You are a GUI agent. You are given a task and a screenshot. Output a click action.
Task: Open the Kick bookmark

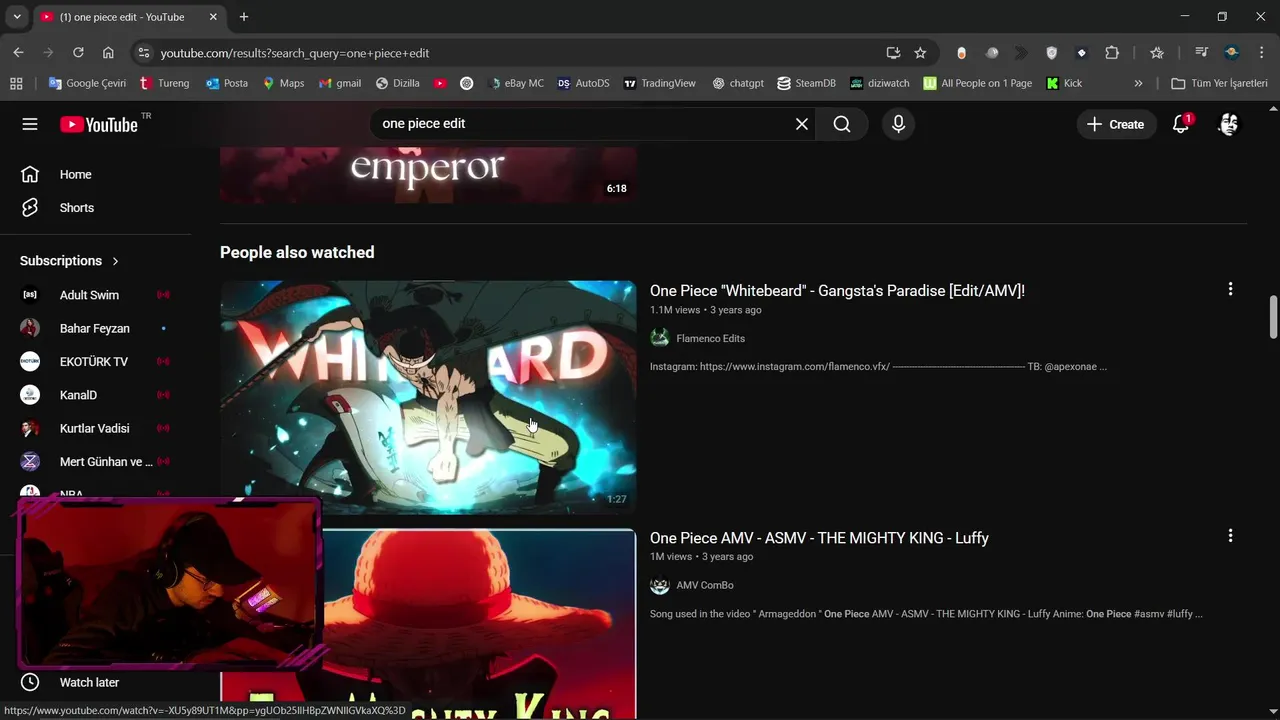click(1064, 83)
